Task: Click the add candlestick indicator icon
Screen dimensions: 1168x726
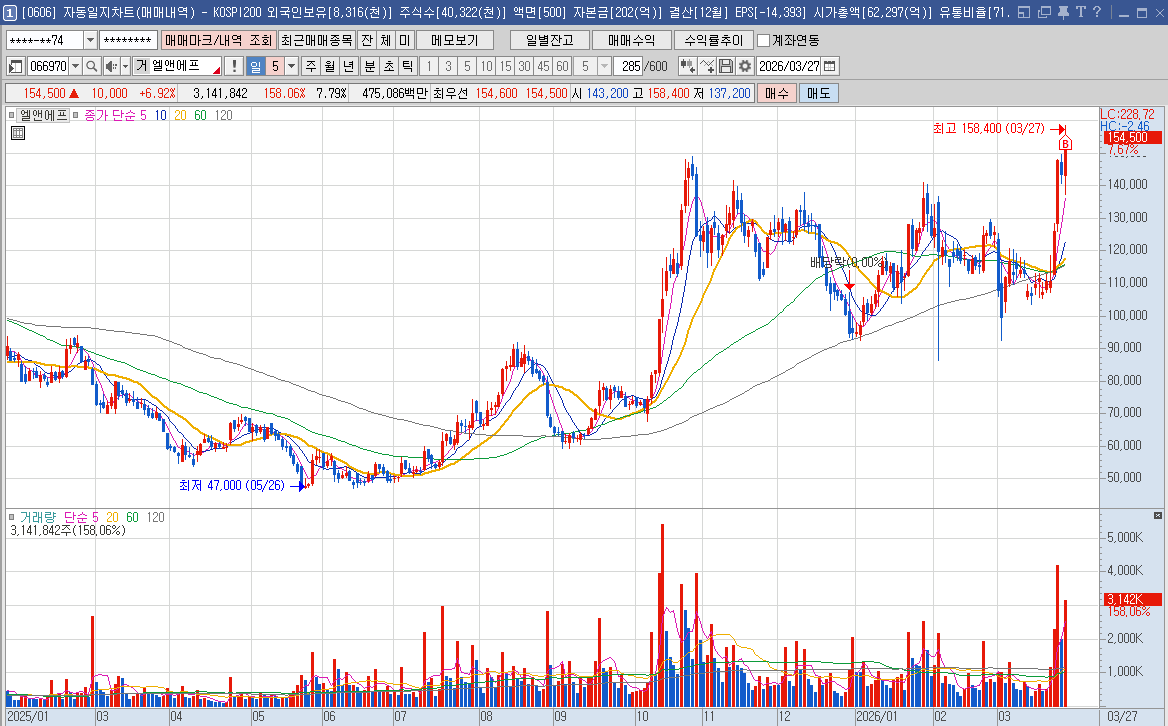Action: click(x=688, y=66)
